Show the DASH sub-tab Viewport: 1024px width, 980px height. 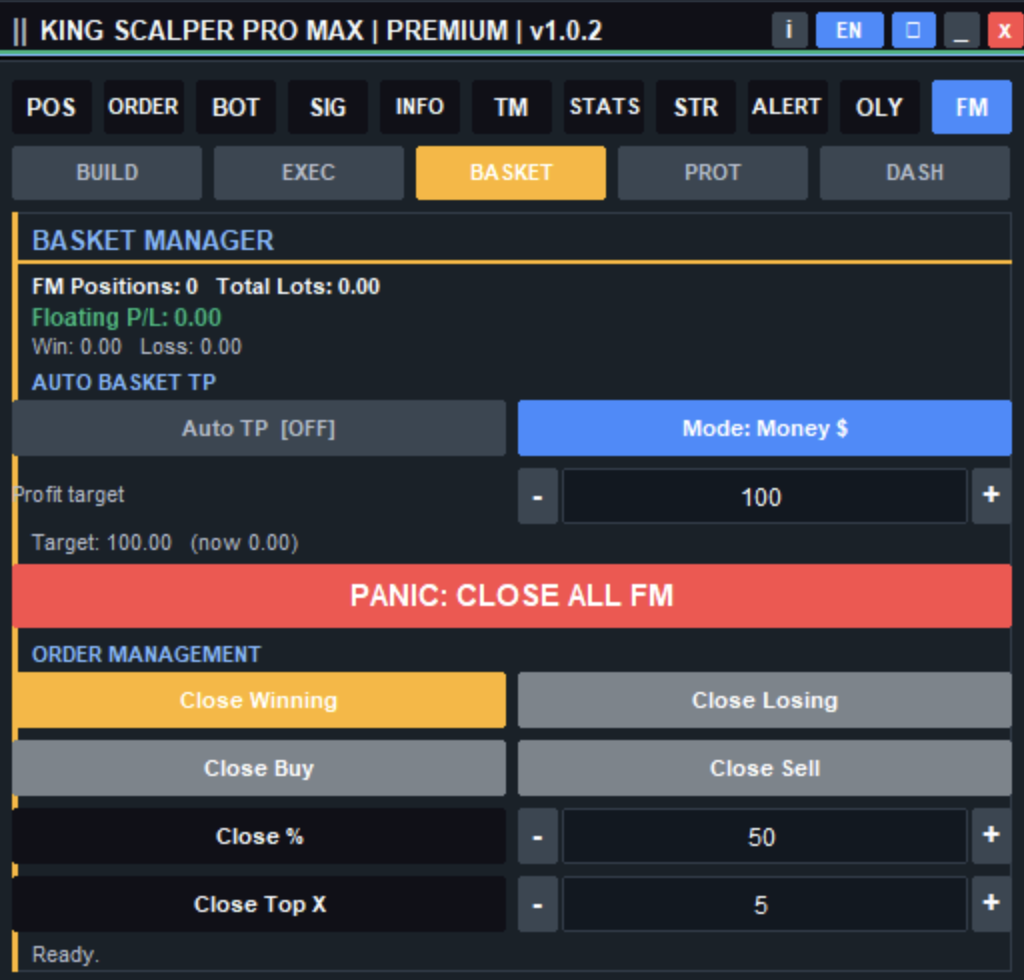pos(915,172)
